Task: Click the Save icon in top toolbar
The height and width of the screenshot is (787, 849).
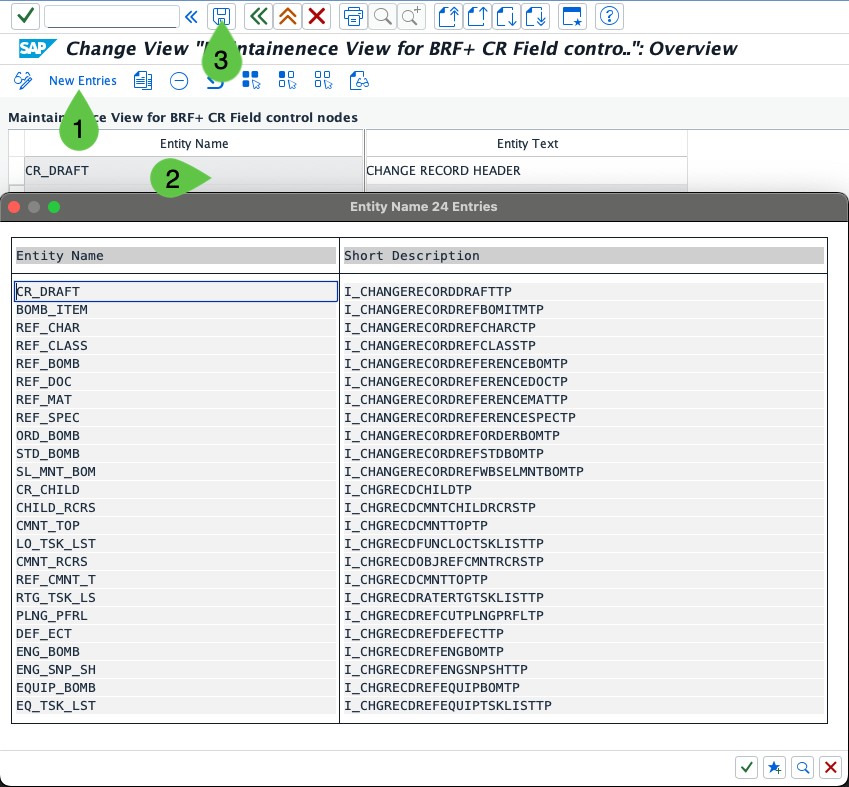Action: tap(221, 16)
